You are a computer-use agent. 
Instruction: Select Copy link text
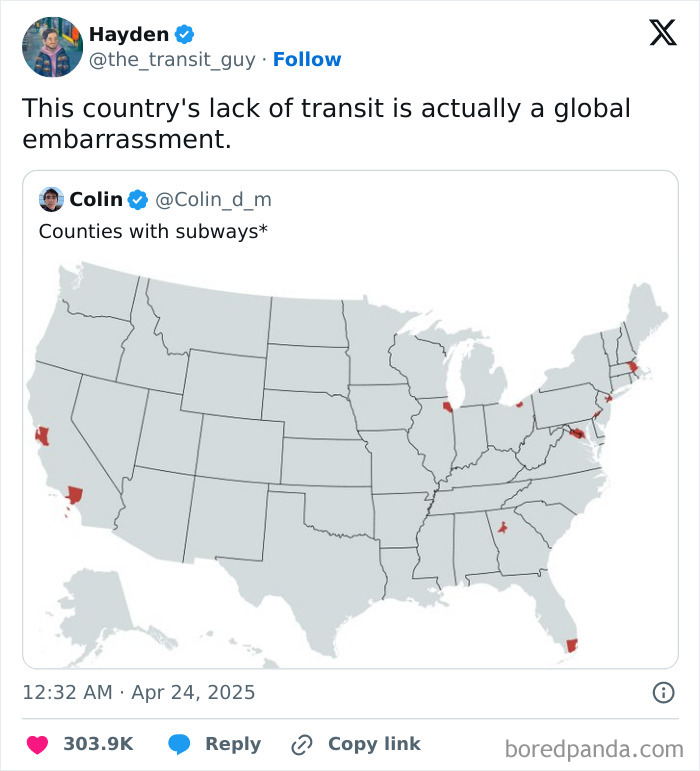tap(374, 744)
